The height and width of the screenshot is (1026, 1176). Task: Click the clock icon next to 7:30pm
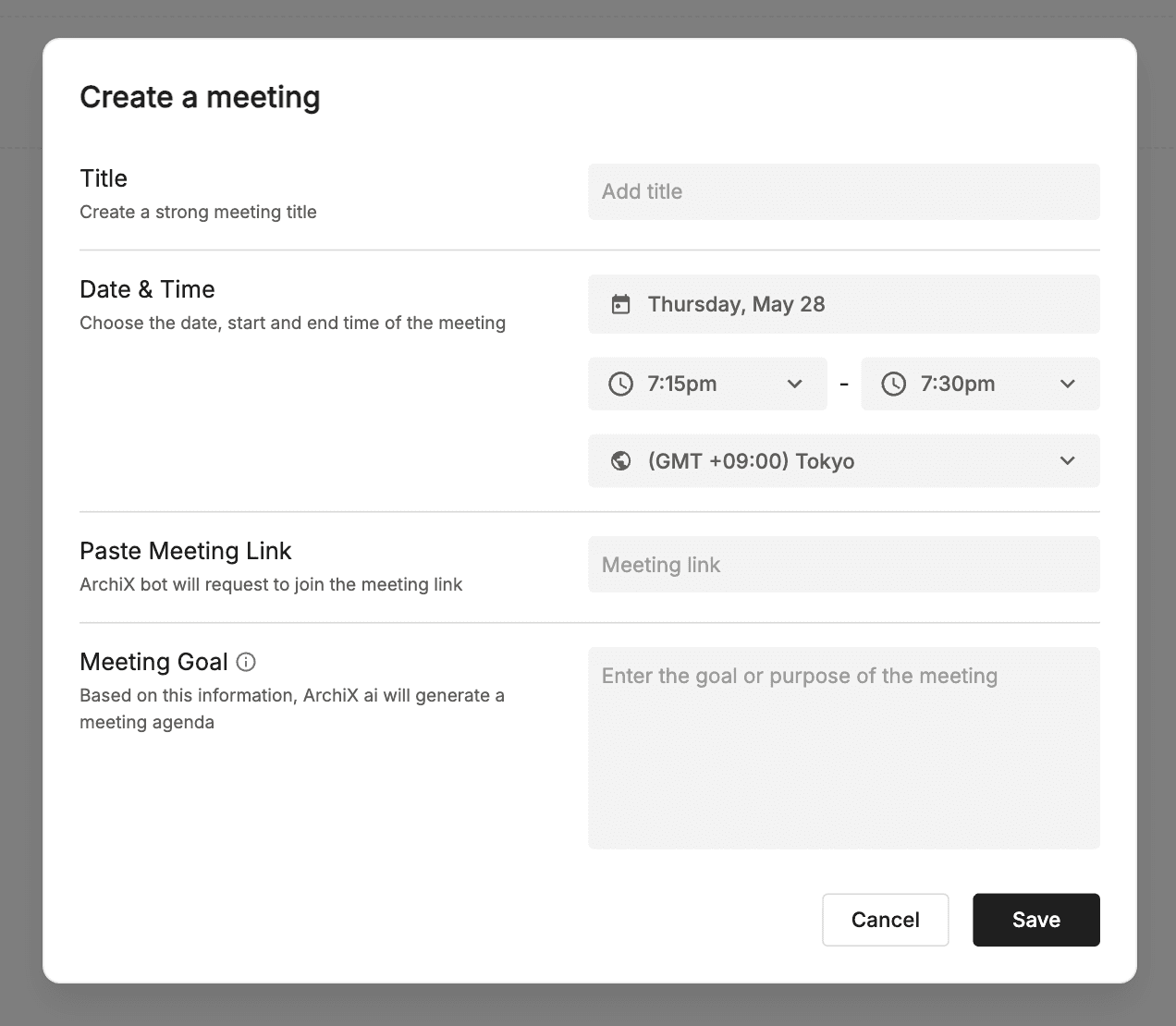click(x=893, y=384)
